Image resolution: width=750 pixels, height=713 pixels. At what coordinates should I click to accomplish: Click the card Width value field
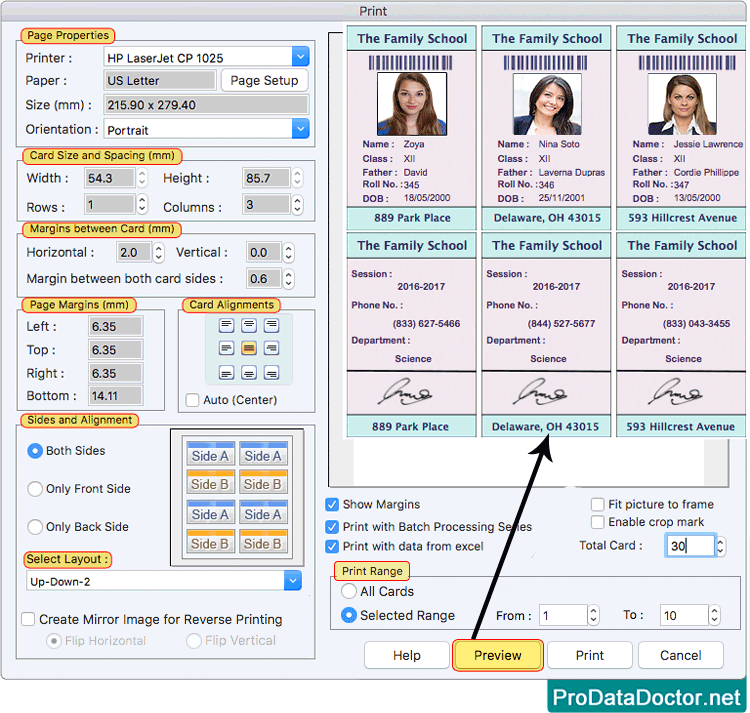[x=110, y=178]
